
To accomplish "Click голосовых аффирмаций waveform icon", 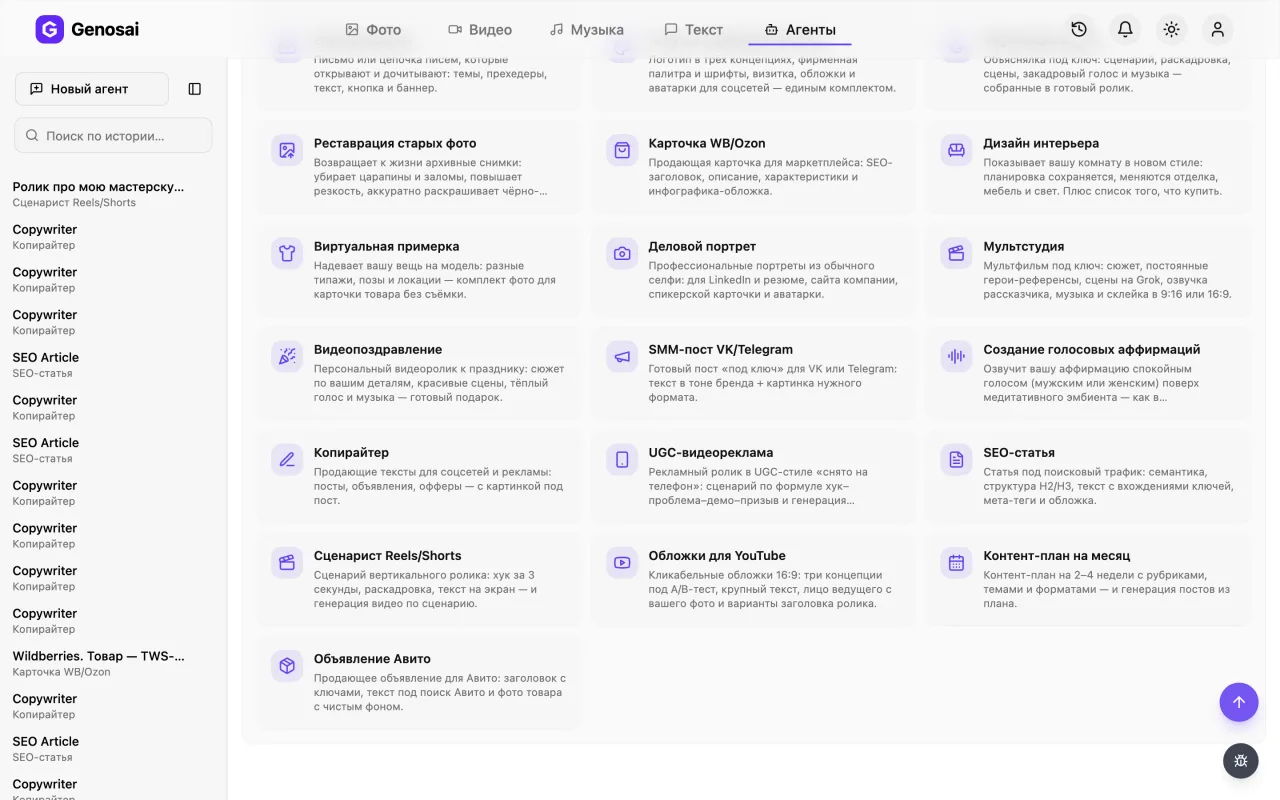I will [957, 357].
